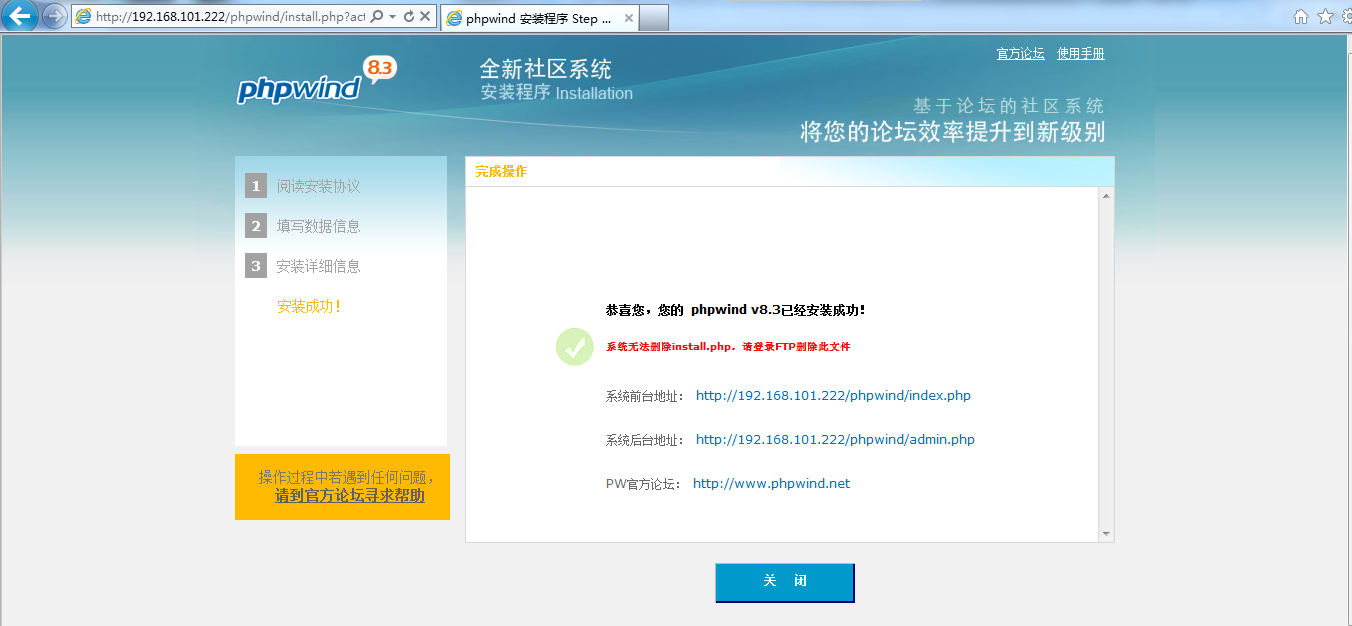The height and width of the screenshot is (626, 1352).
Task: Click the phpwind 8.3 logo
Action: click(x=317, y=81)
